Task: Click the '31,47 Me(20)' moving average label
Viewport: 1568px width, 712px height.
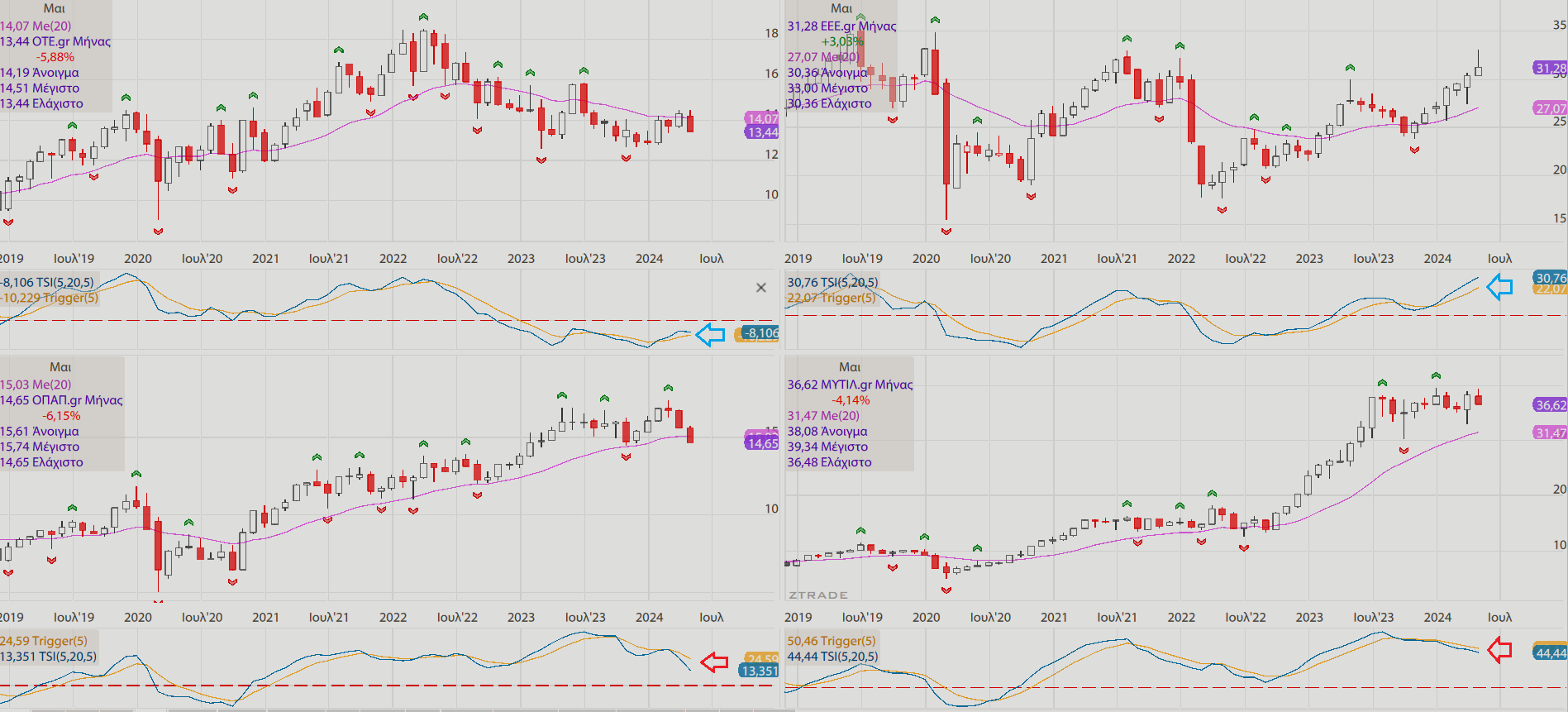Action: 823,416
